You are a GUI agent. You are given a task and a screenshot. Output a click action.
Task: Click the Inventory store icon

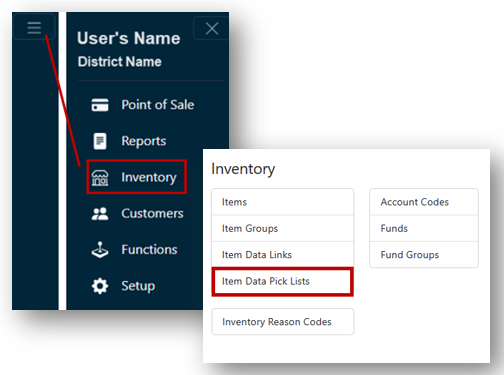point(100,177)
